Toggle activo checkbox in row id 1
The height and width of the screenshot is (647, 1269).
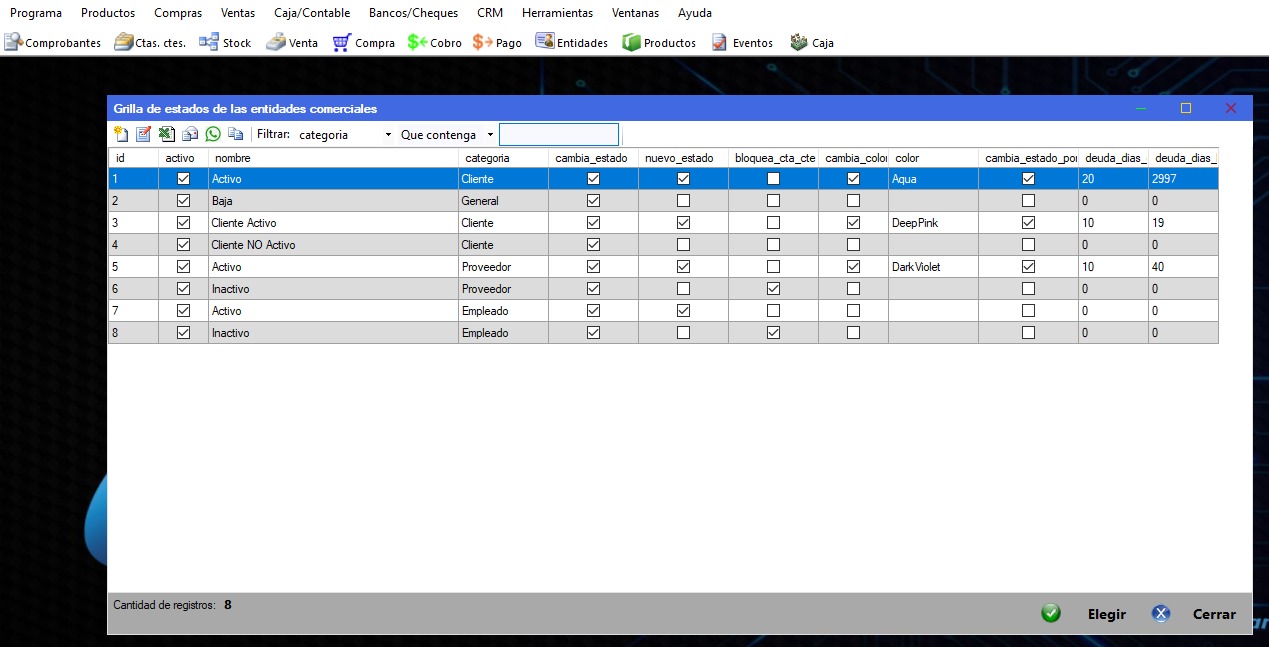click(183, 179)
